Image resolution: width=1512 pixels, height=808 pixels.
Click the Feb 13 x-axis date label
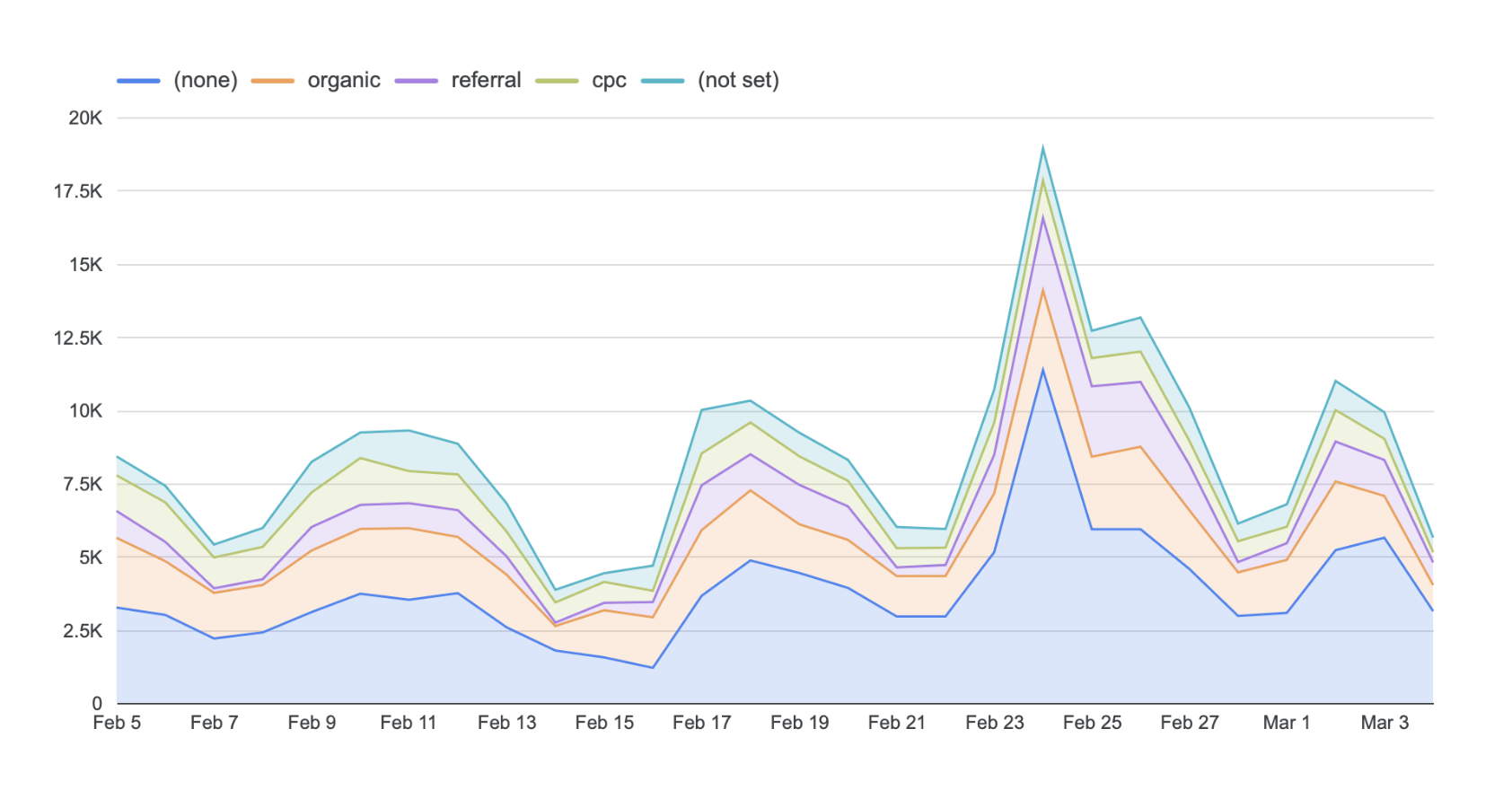point(506,723)
